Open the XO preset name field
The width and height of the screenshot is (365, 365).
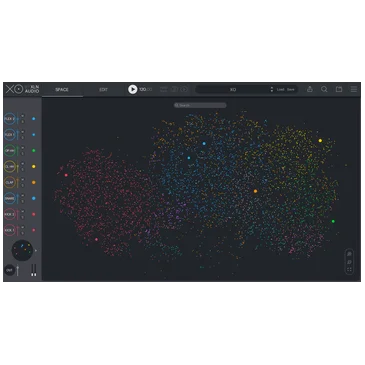click(233, 89)
